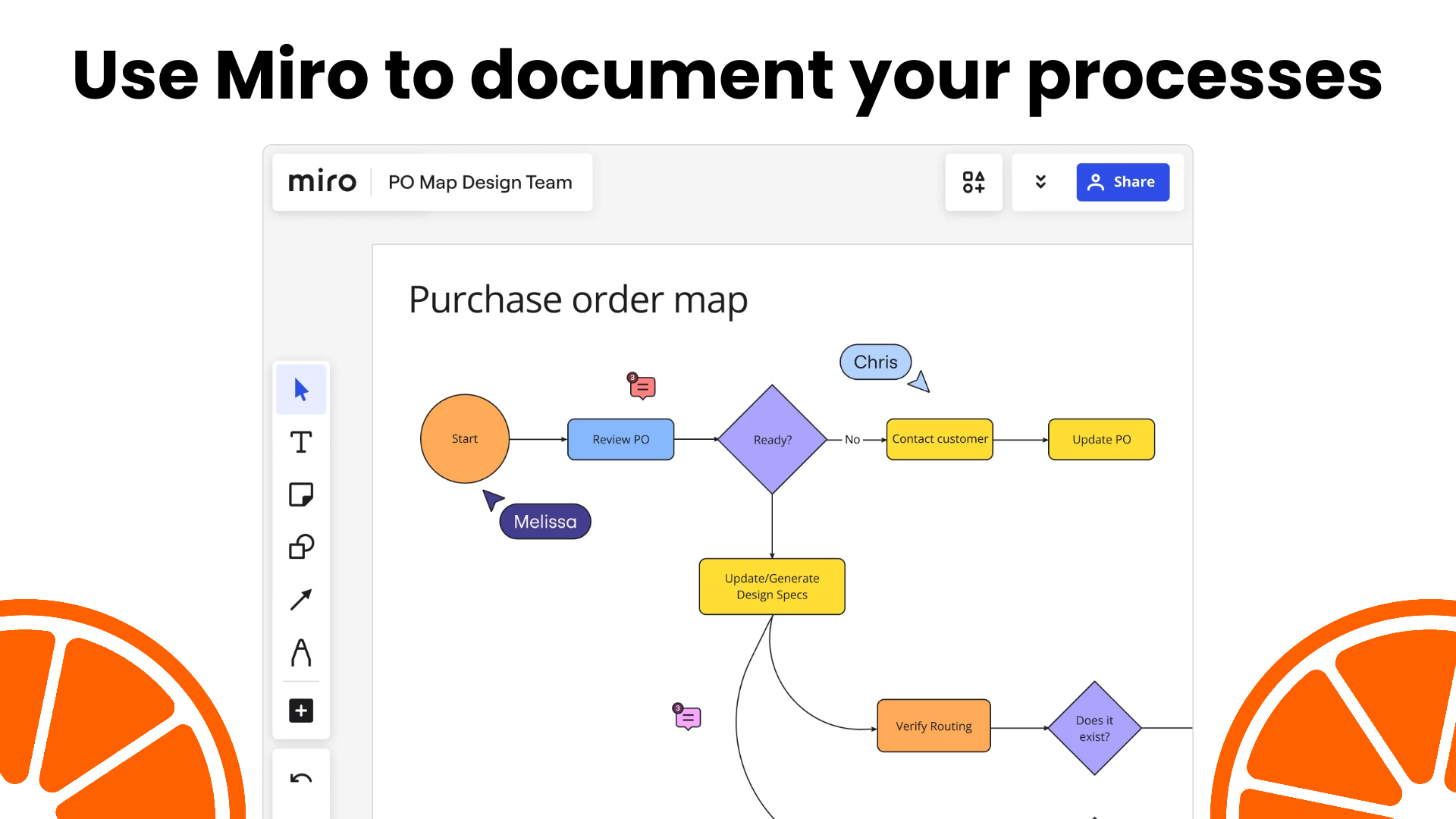Pick the Sticky note tool

(301, 494)
